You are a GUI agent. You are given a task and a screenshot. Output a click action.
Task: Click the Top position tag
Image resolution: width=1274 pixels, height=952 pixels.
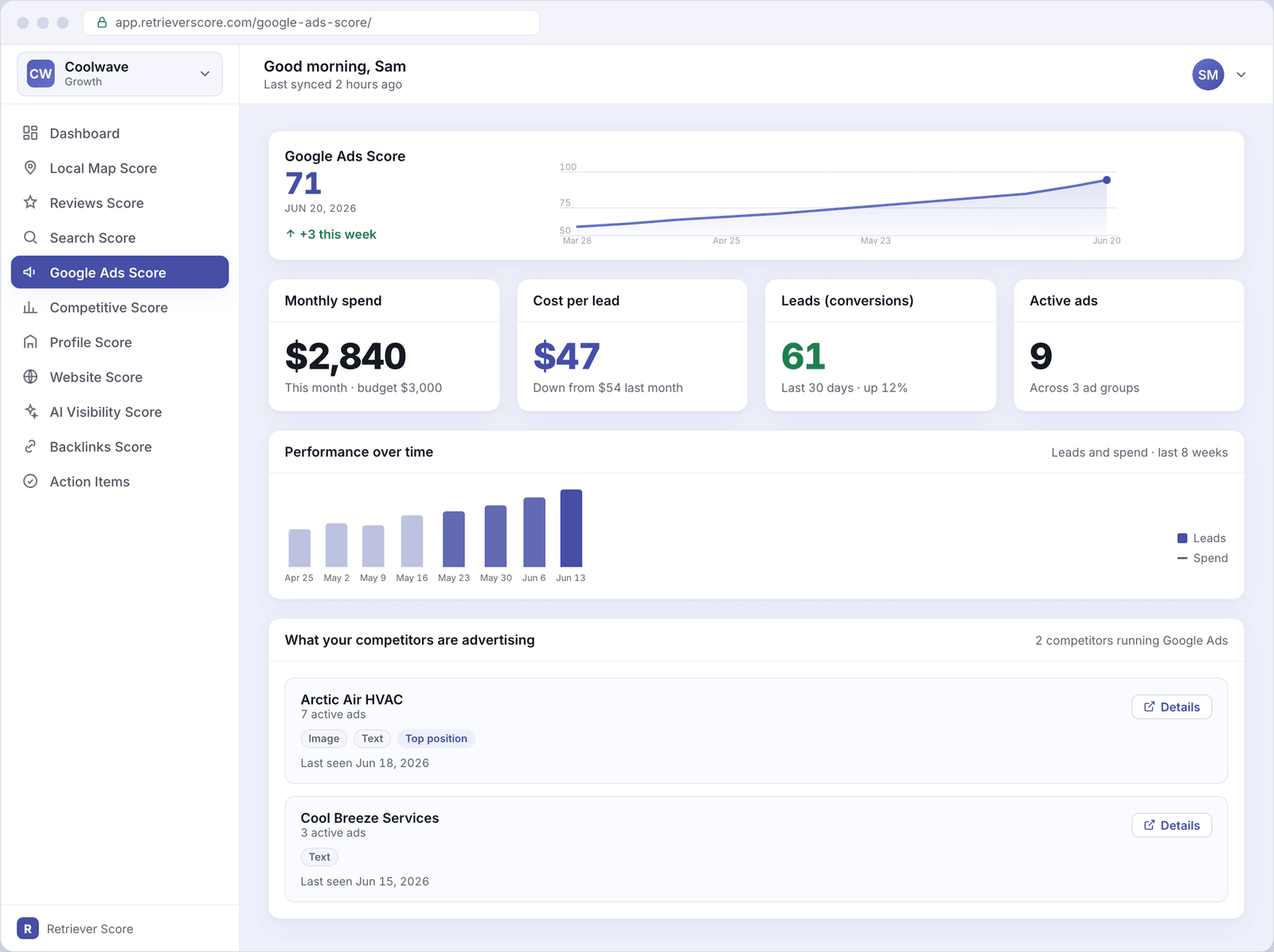(436, 739)
